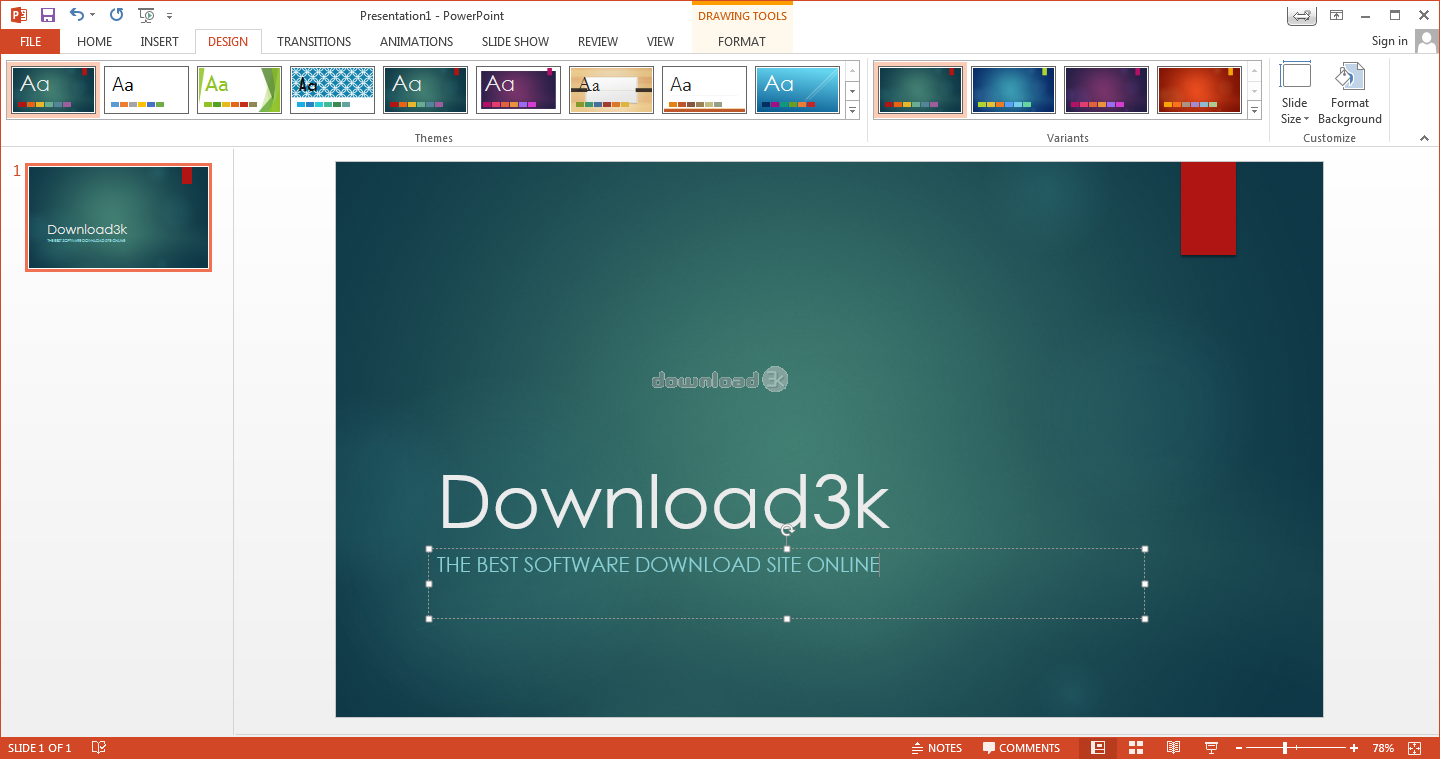Open Ribbon Display Options
1440x759 pixels.
pyautogui.click(x=1336, y=15)
